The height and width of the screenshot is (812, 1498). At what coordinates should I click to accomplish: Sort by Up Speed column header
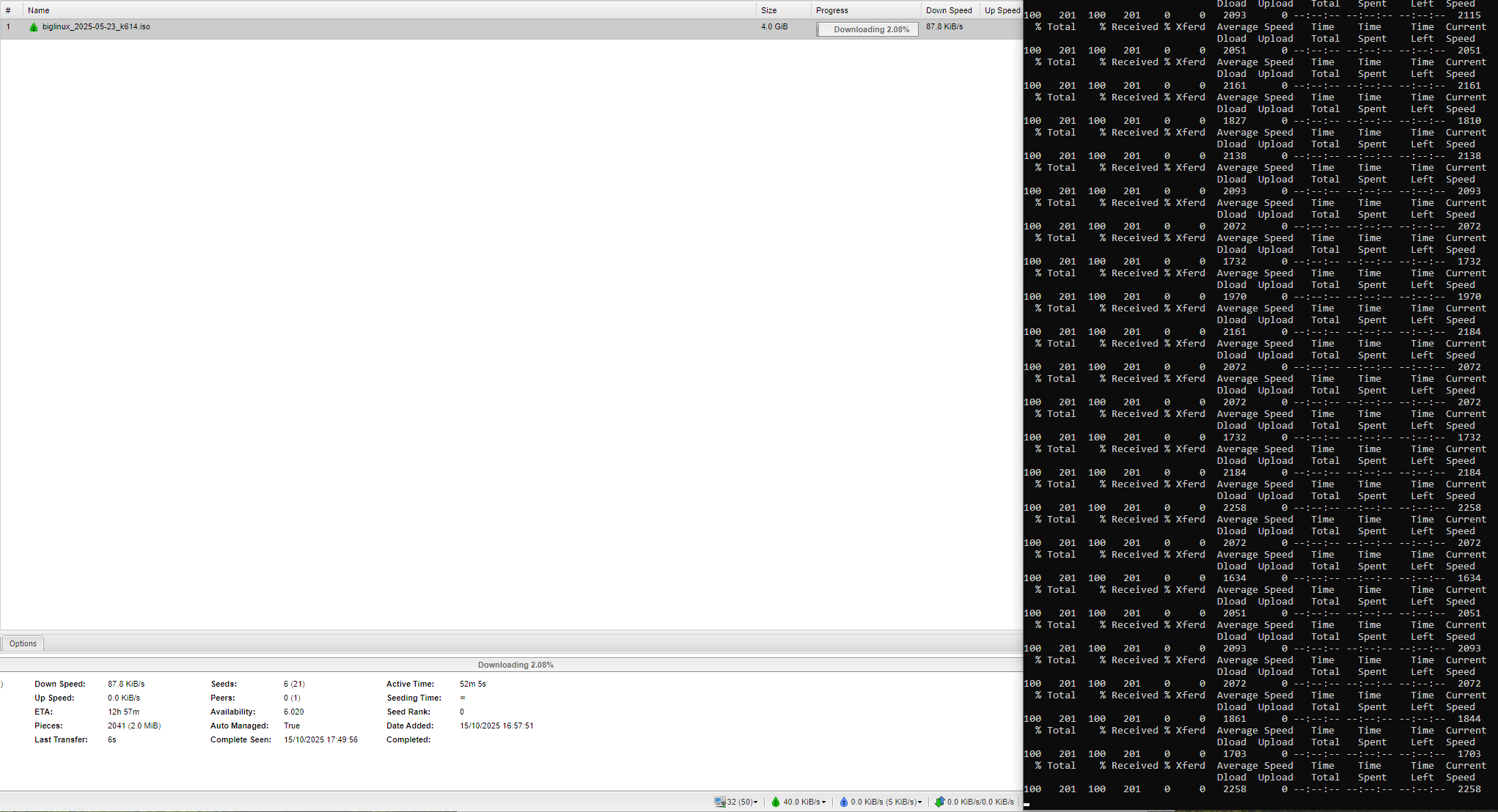(x=1002, y=10)
